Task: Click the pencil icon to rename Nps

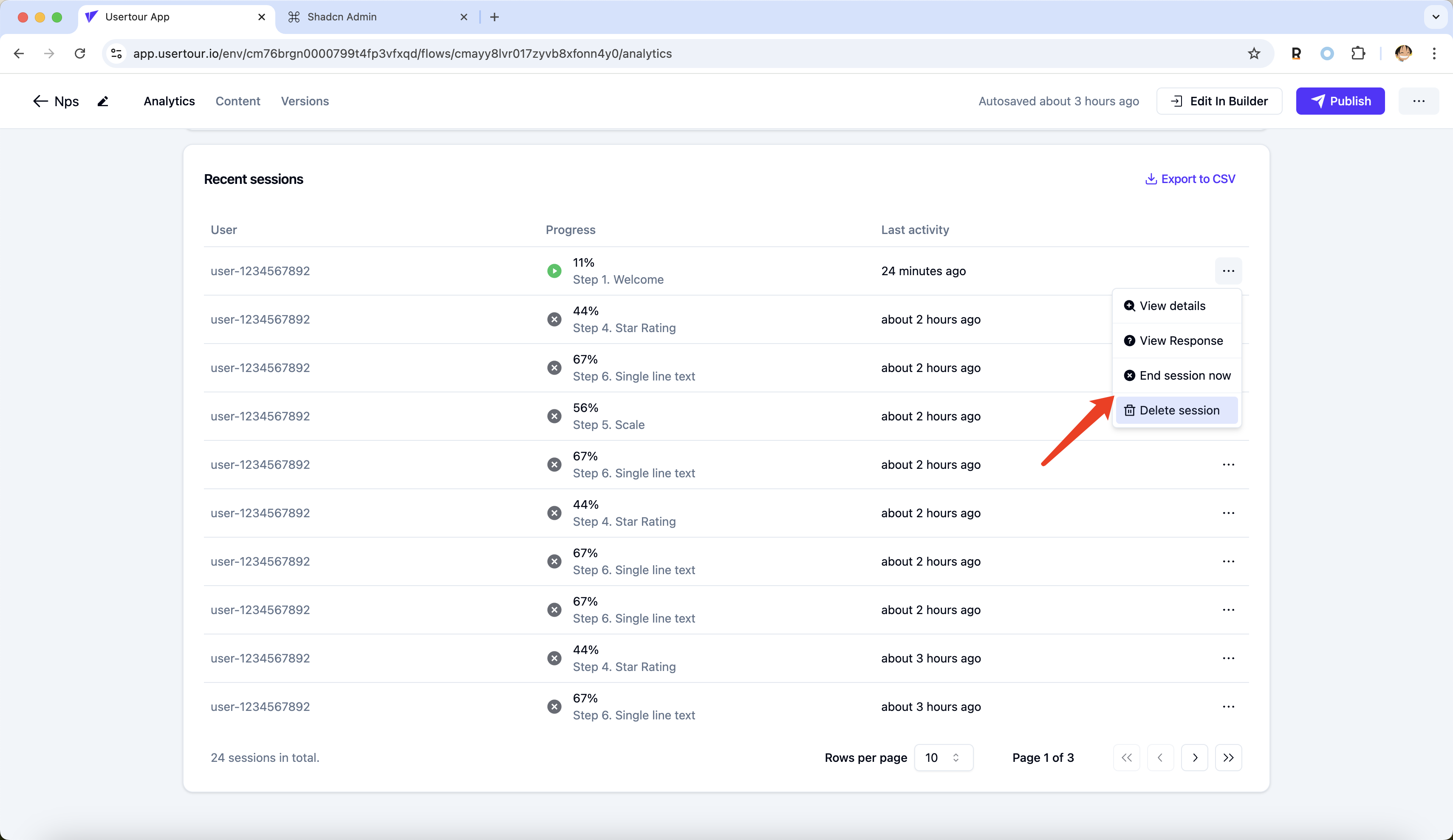Action: (103, 101)
